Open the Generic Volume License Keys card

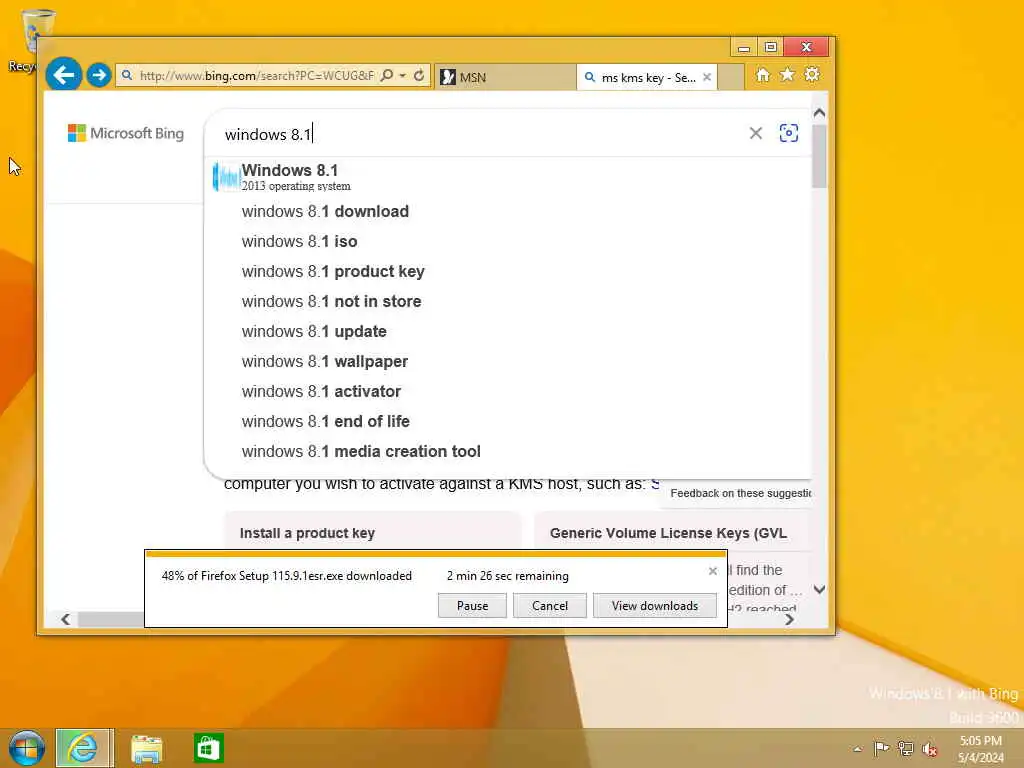coord(671,530)
